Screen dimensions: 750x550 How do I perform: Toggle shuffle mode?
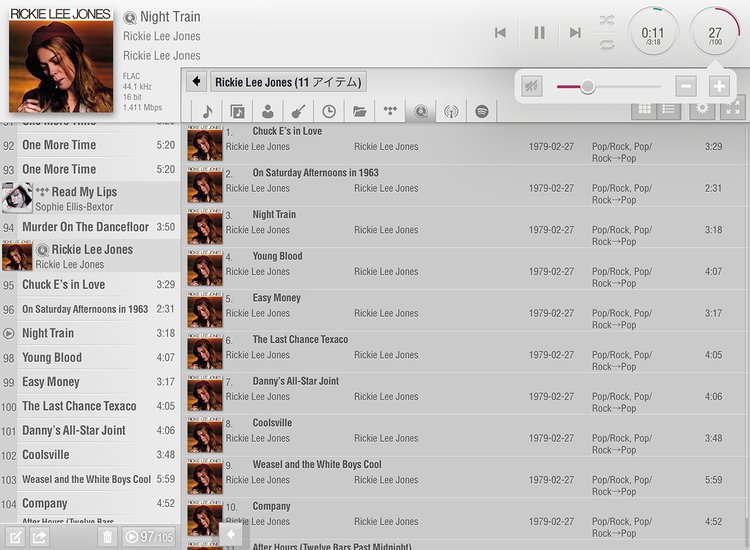[607, 20]
